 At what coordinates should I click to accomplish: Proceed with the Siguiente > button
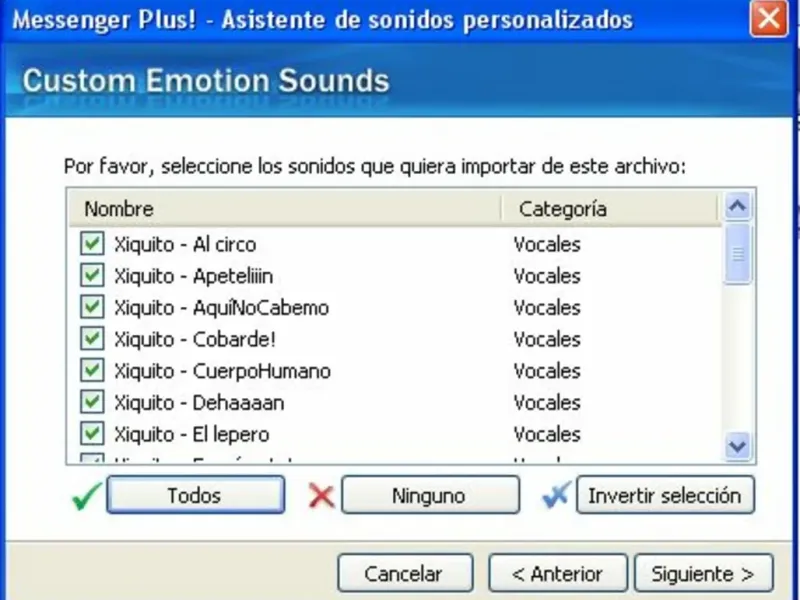703,574
